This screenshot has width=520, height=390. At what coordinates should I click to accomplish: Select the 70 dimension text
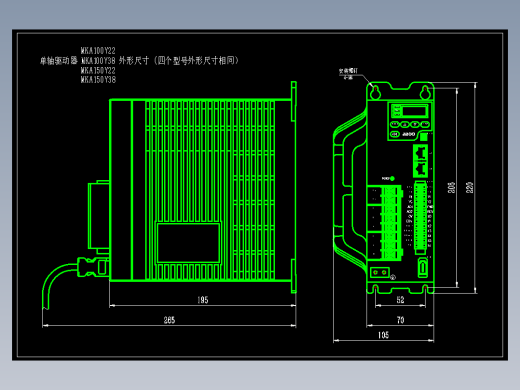[400, 320]
